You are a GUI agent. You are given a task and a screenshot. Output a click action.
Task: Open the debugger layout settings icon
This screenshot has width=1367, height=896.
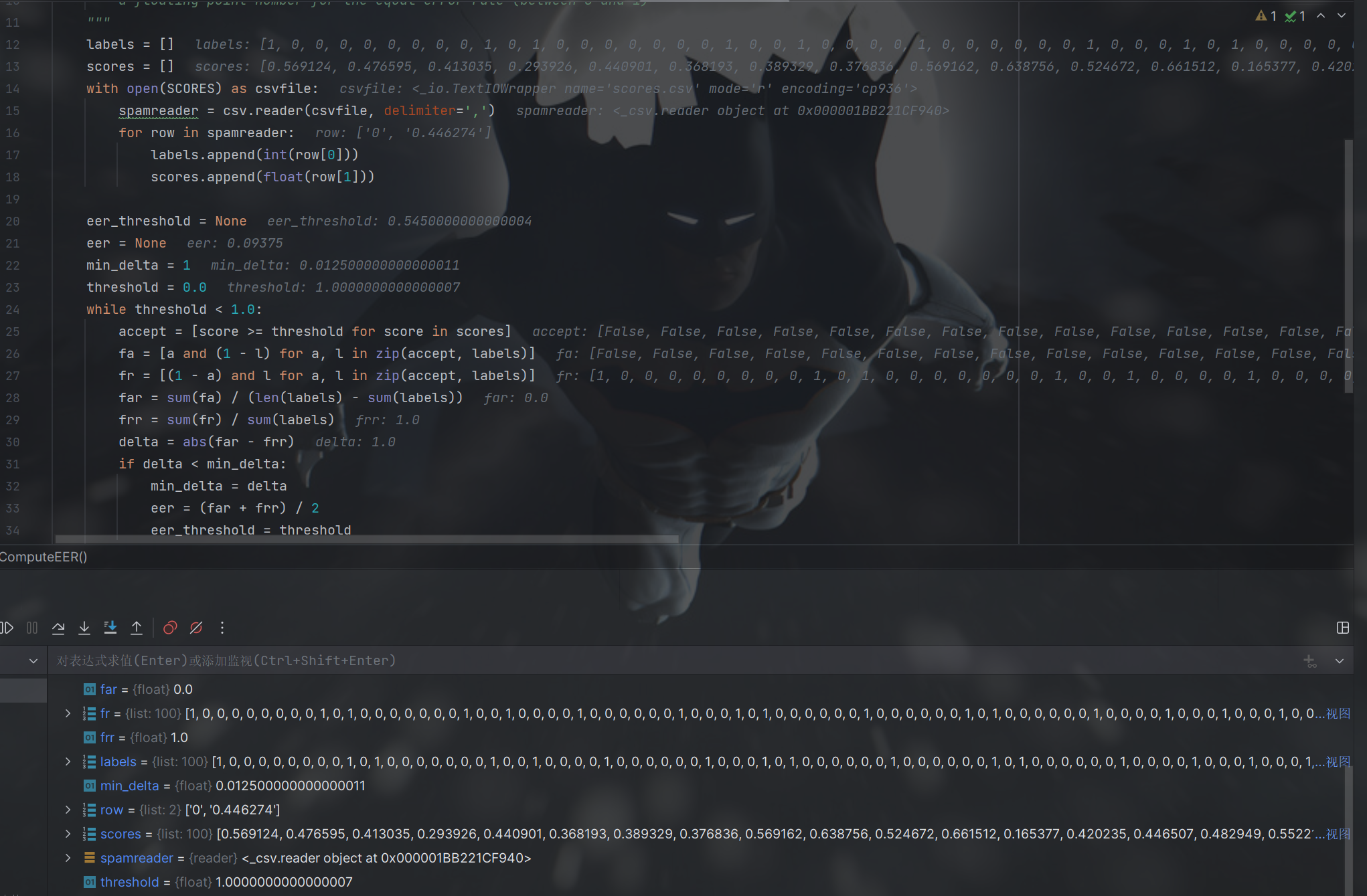[1342, 628]
